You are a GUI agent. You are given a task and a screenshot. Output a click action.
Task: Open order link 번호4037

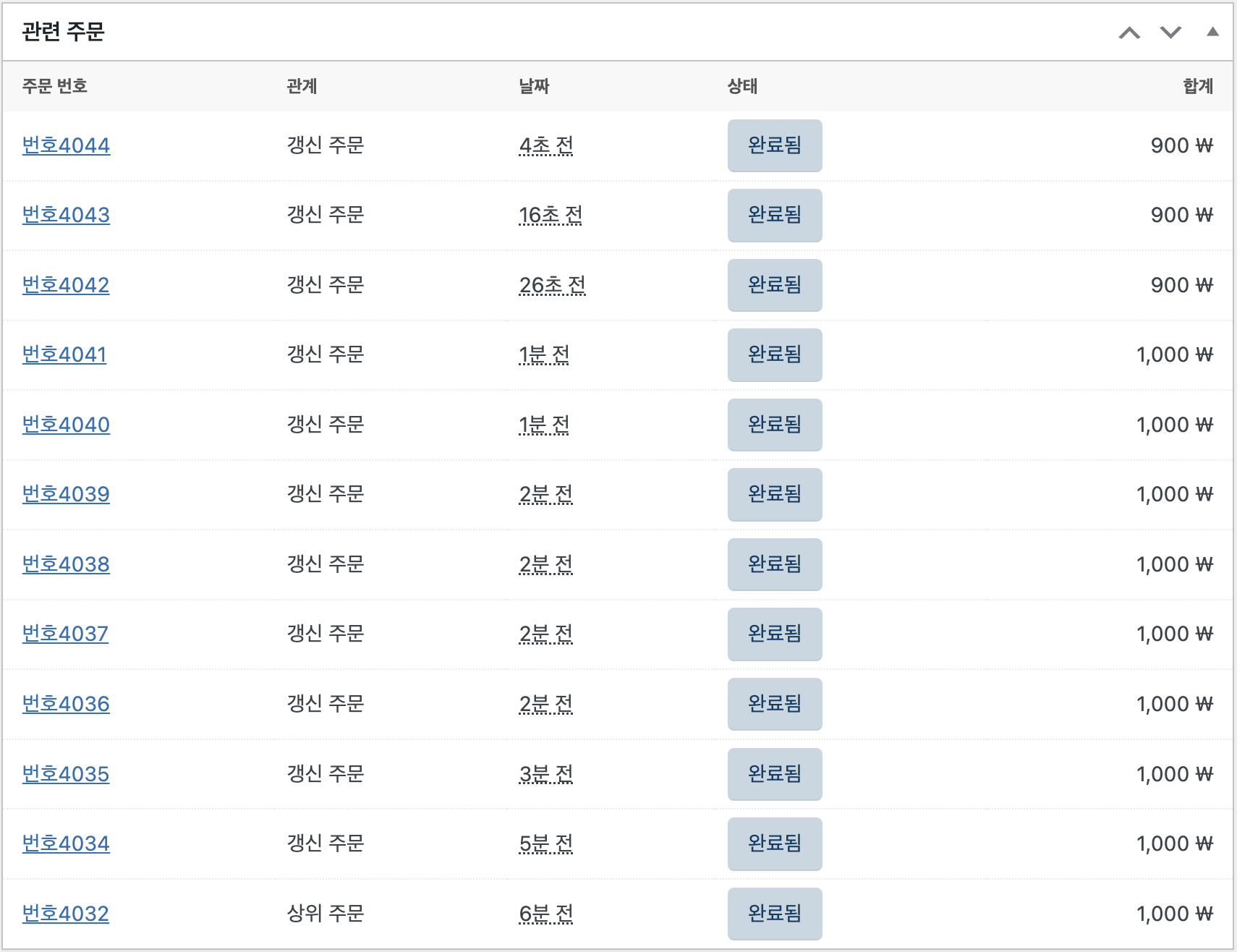(65, 634)
